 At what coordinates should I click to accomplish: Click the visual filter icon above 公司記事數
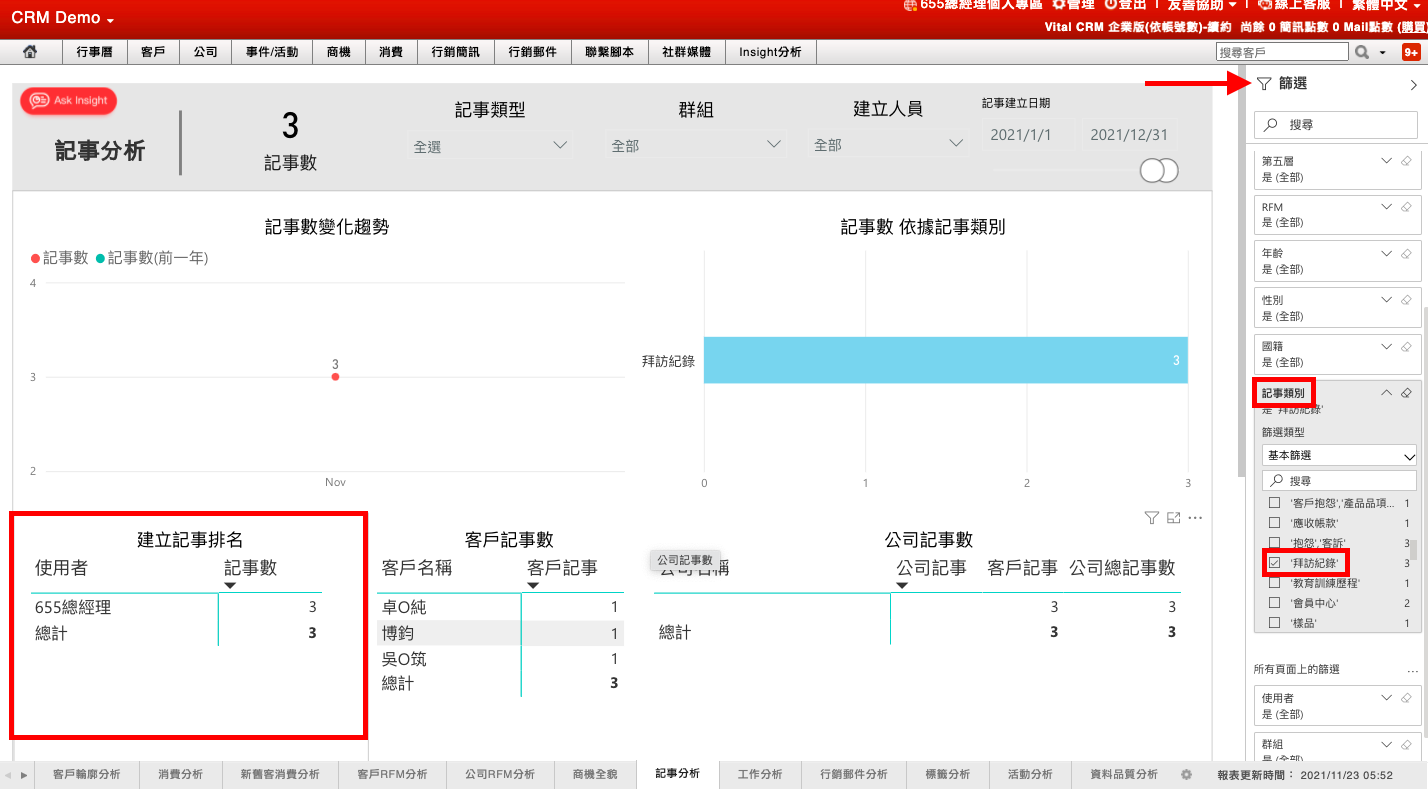click(x=1151, y=517)
